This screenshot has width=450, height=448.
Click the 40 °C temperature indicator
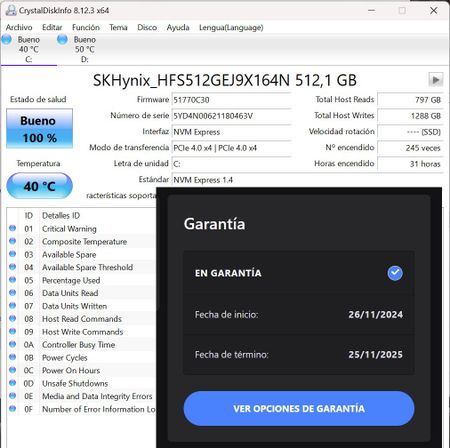tap(39, 186)
